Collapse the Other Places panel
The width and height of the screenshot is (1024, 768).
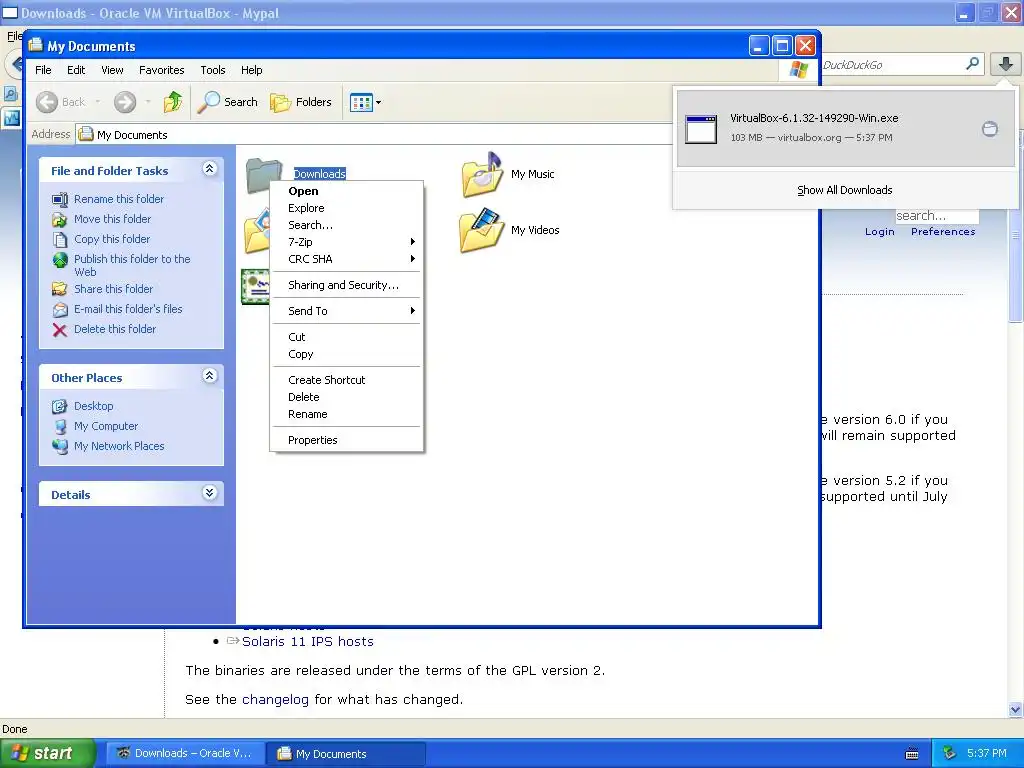[209, 376]
